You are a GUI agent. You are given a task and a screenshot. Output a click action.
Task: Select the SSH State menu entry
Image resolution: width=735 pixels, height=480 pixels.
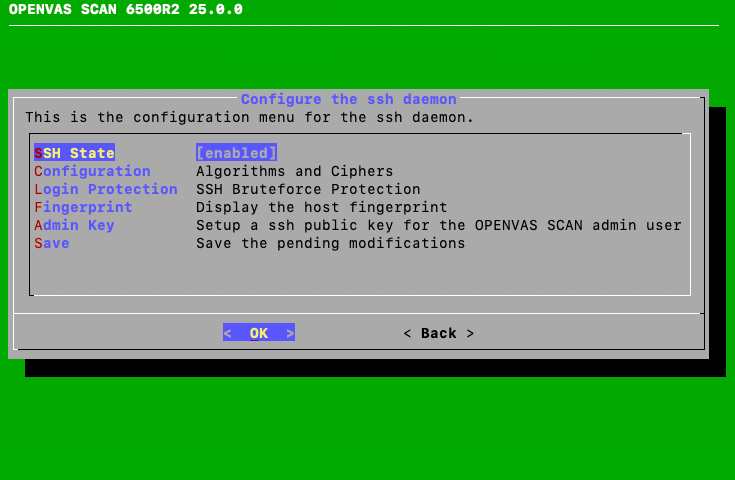tap(75, 153)
